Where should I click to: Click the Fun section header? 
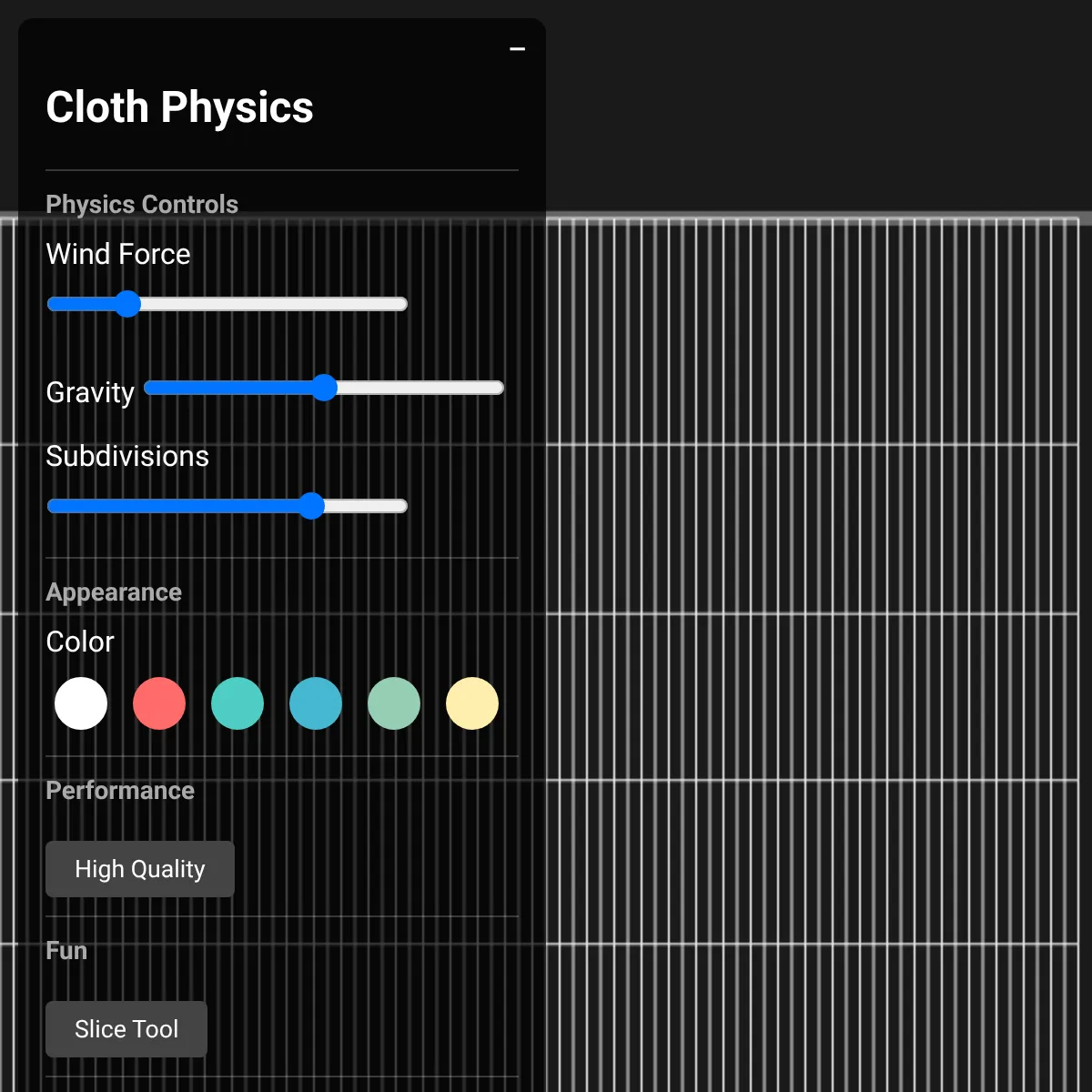click(x=66, y=951)
